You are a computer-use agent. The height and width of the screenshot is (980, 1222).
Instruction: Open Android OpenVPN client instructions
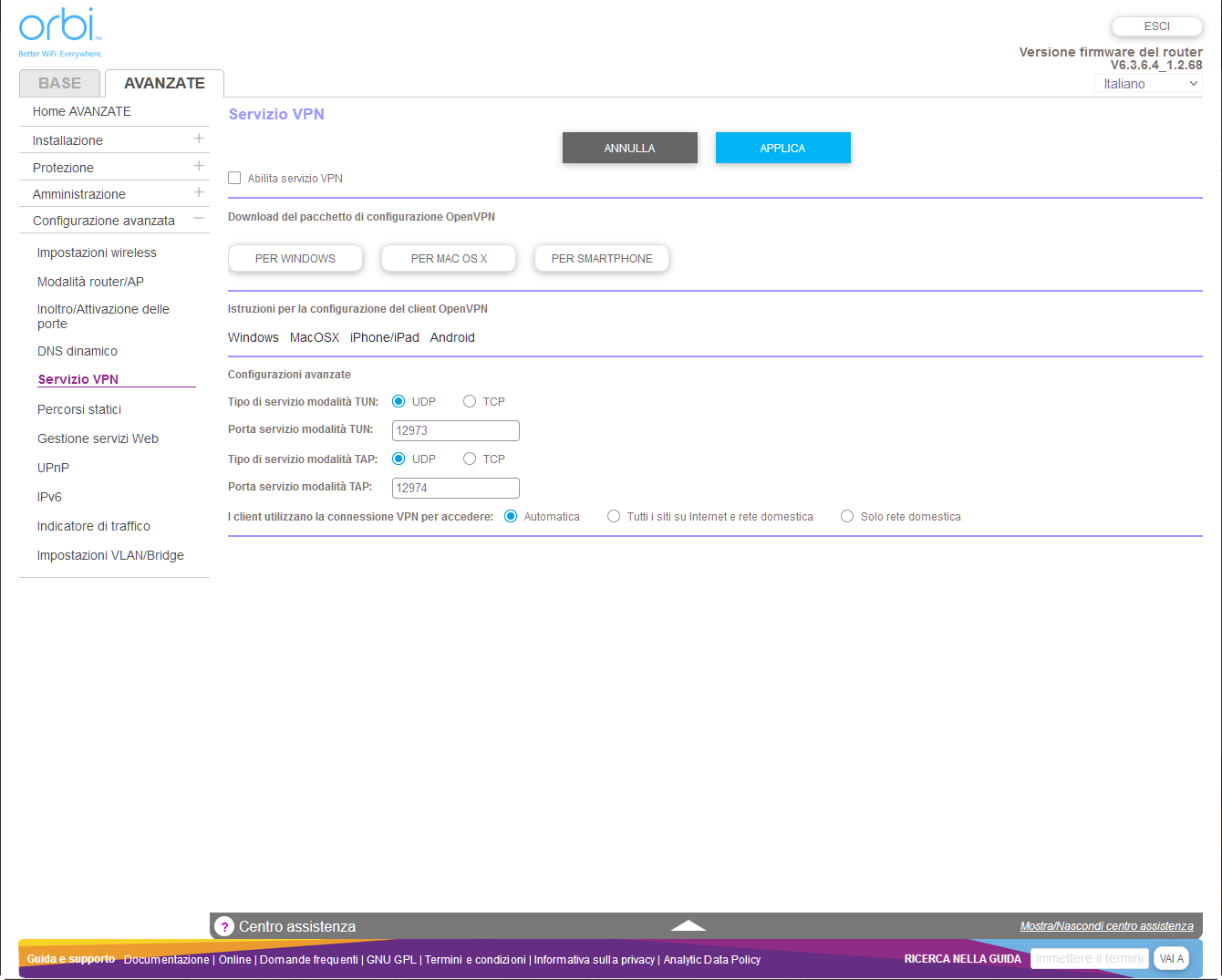coord(452,337)
